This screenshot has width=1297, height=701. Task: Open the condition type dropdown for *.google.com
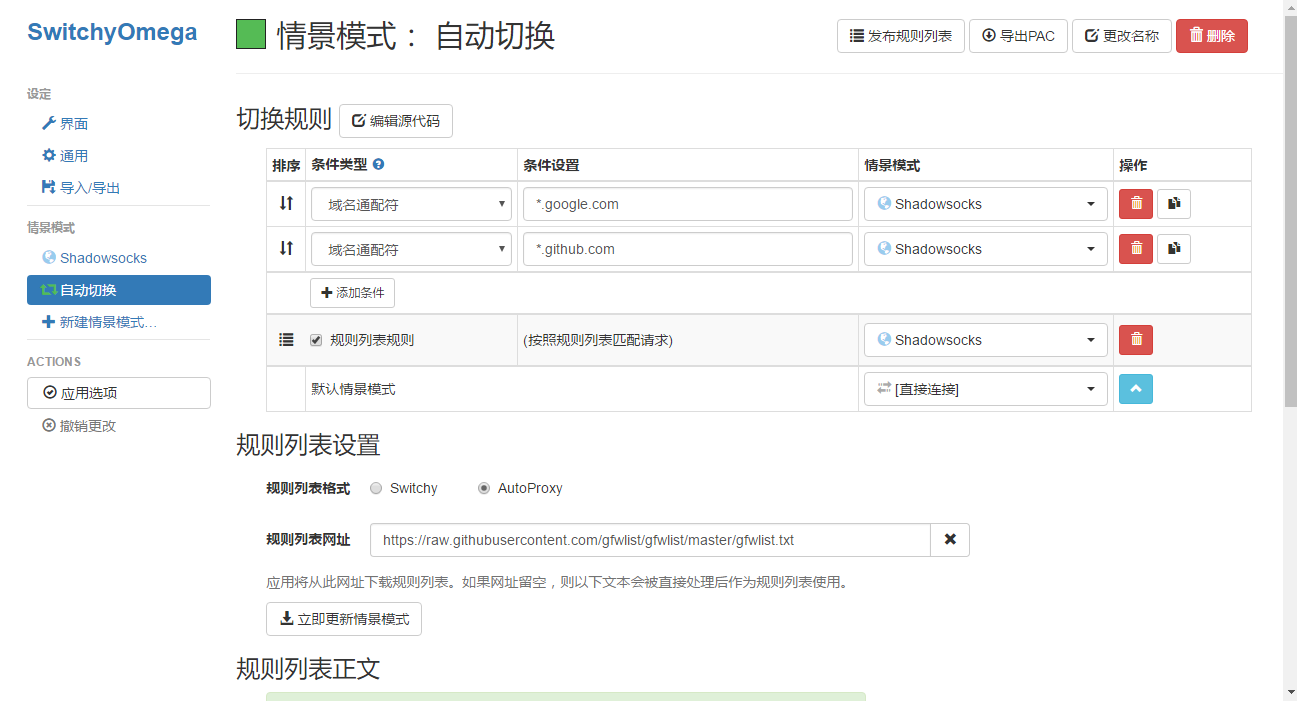coord(411,204)
